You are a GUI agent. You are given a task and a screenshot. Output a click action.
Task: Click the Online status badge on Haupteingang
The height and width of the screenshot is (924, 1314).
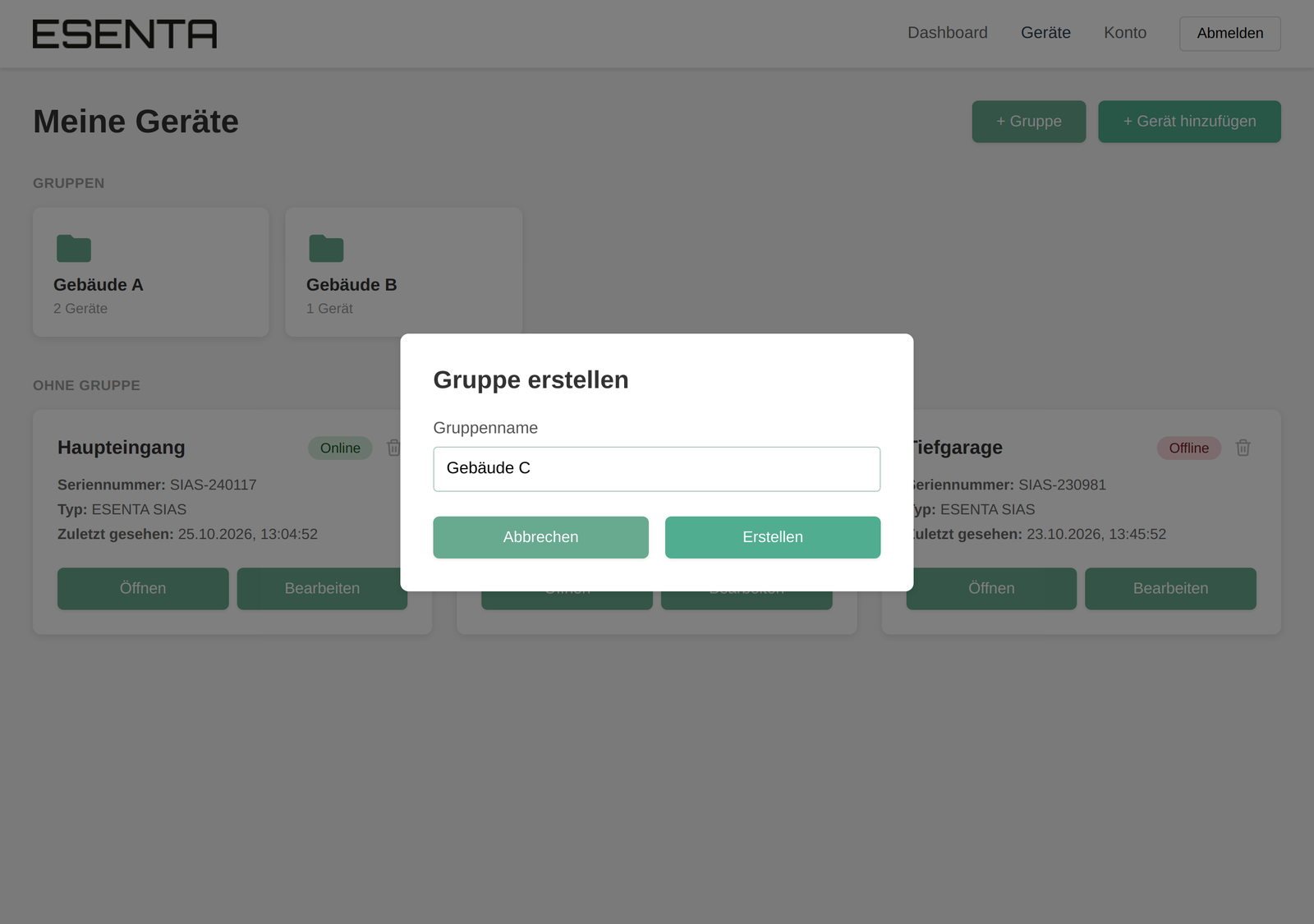pyautogui.click(x=340, y=448)
